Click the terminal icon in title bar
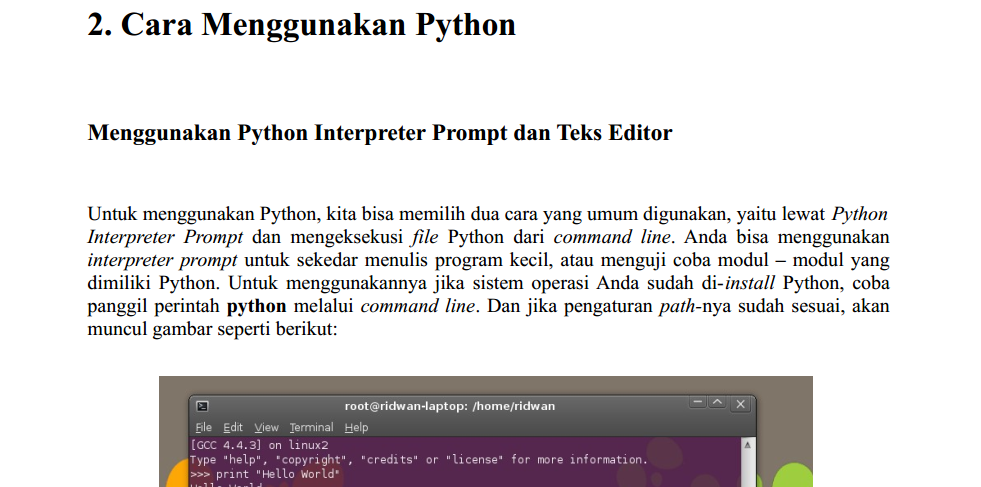The height and width of the screenshot is (487, 981). point(202,406)
